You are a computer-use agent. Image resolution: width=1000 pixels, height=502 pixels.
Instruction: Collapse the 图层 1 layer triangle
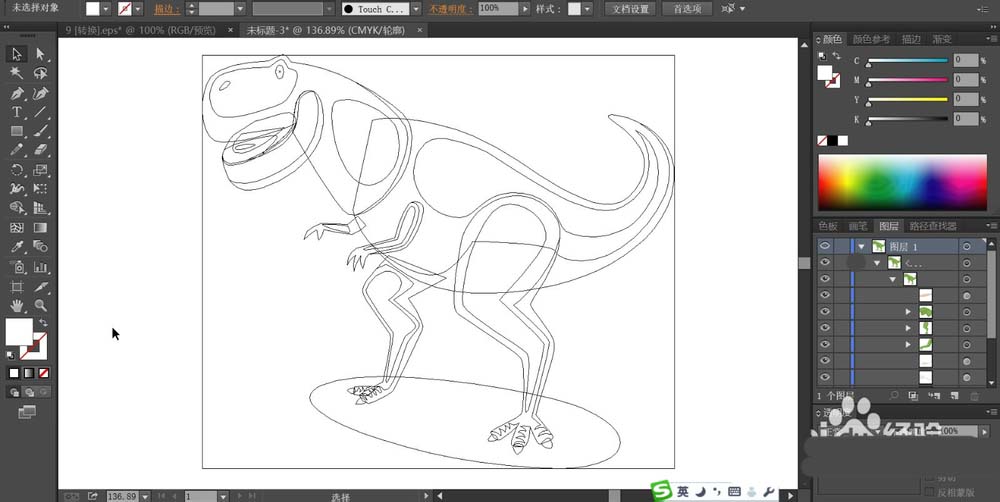pyautogui.click(x=862, y=246)
